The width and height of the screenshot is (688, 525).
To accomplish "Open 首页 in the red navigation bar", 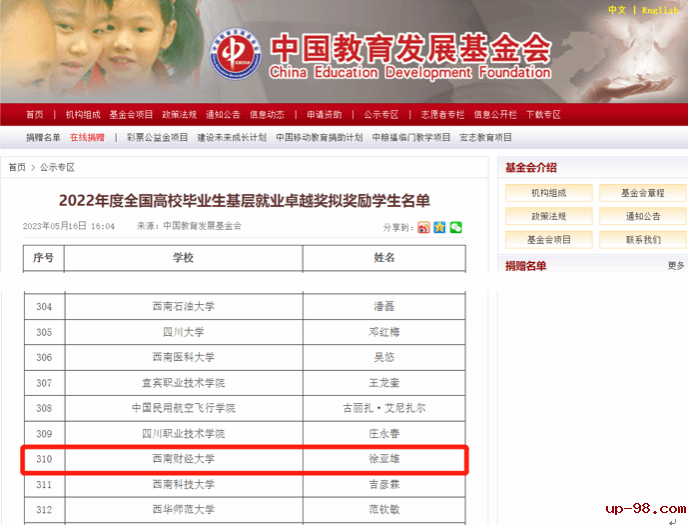I will point(35,114).
